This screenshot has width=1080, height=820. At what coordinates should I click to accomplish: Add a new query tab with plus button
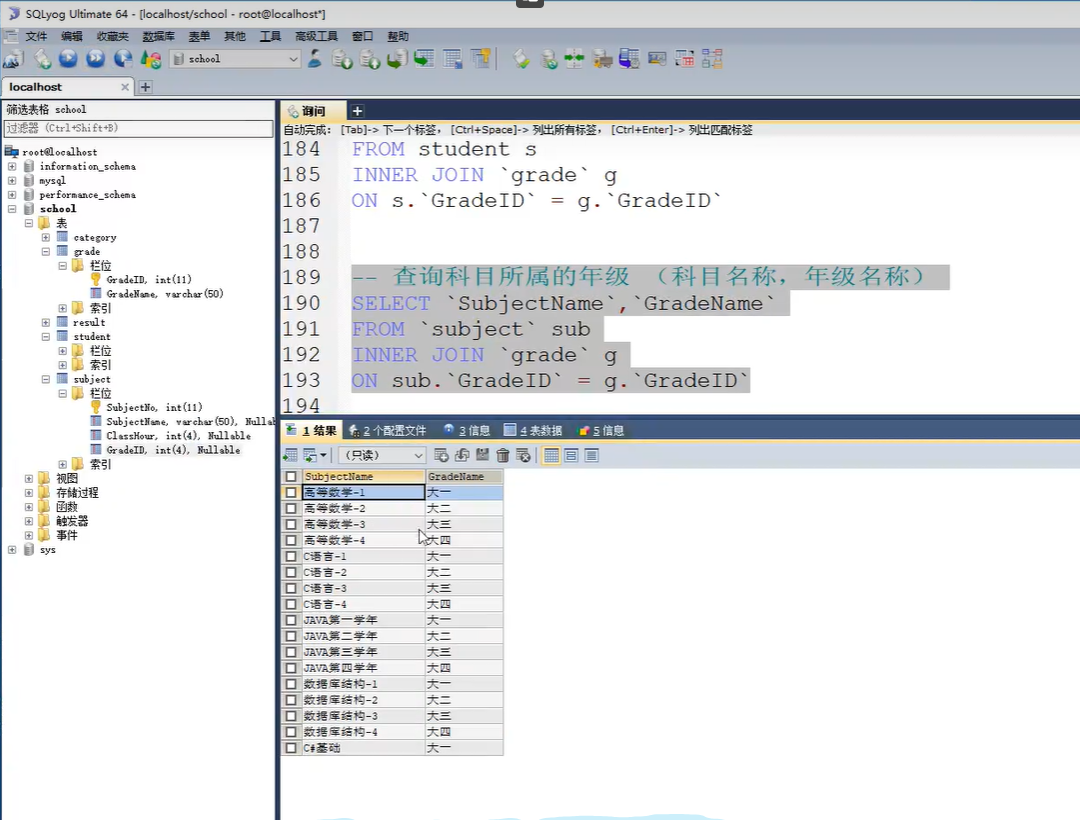point(357,111)
